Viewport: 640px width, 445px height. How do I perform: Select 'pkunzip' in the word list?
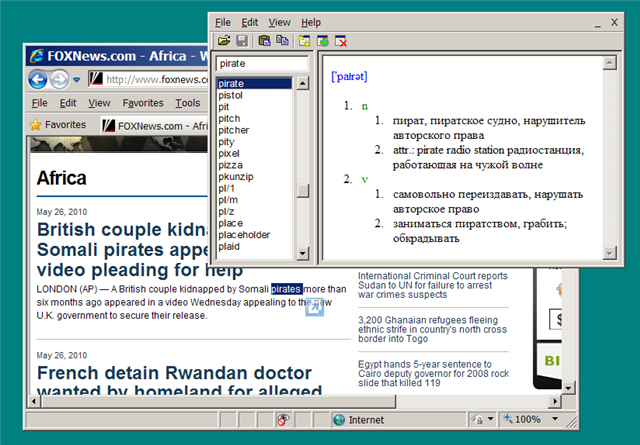(254, 177)
